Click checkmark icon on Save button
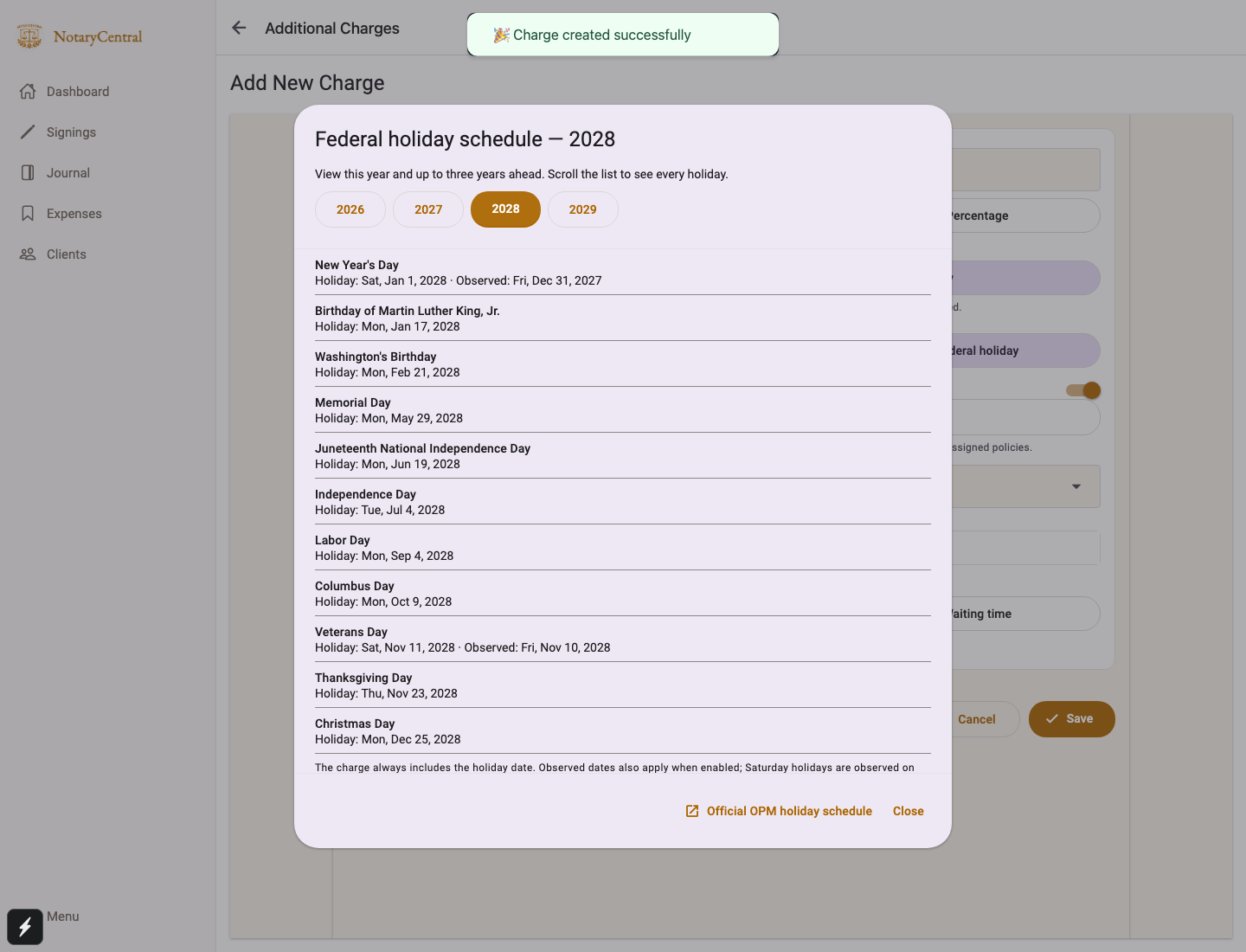Viewport: 1246px width, 952px height. pyautogui.click(x=1052, y=719)
